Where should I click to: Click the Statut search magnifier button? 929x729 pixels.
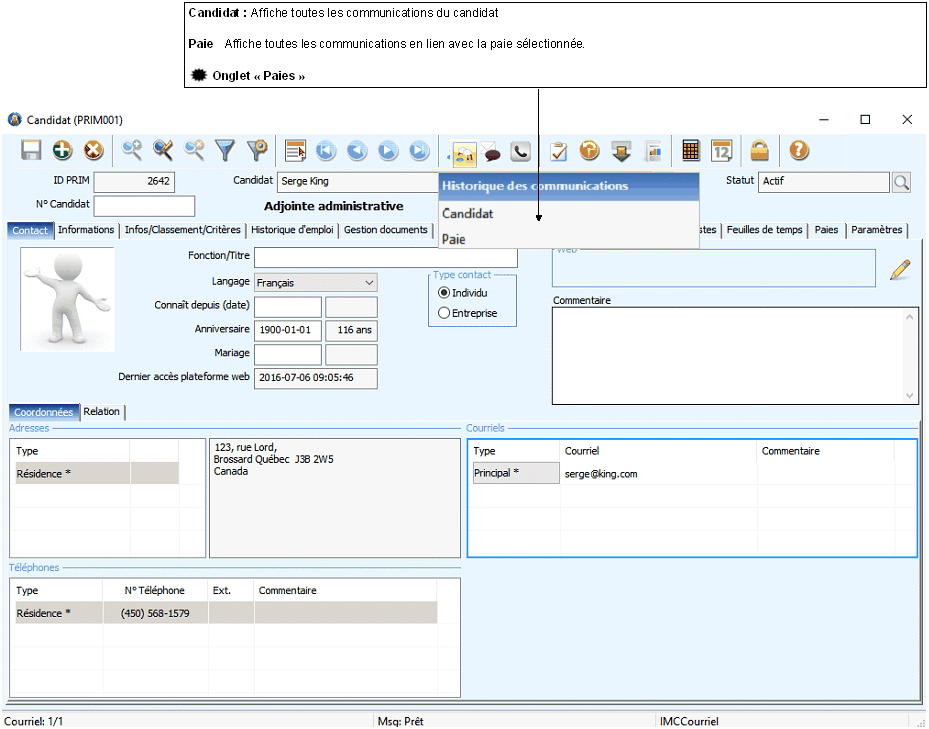[x=901, y=182]
